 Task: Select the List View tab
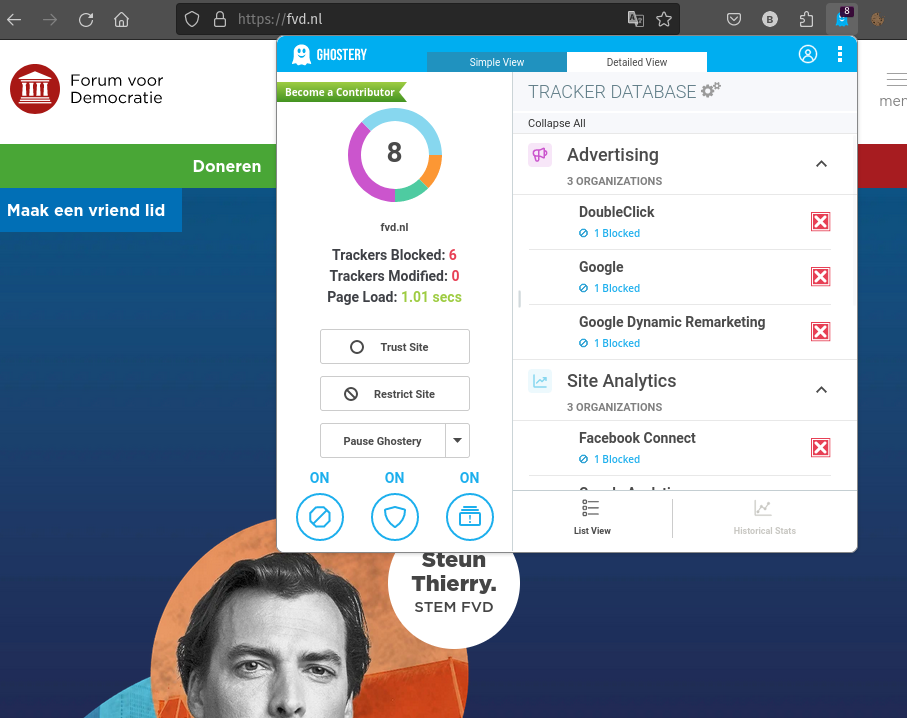(592, 518)
